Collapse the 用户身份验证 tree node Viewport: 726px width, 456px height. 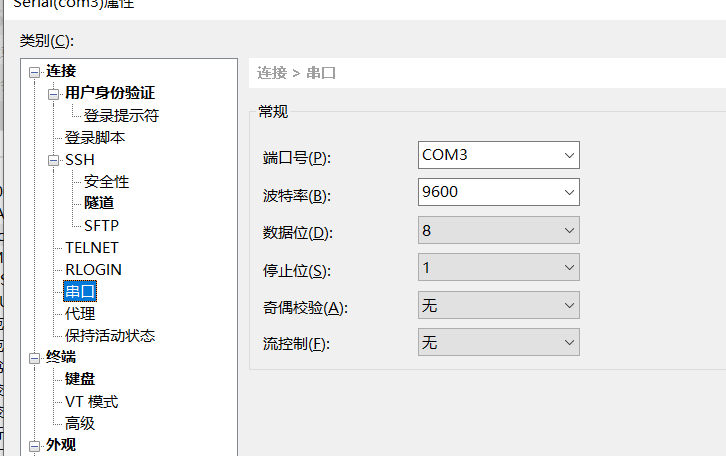tap(54, 93)
